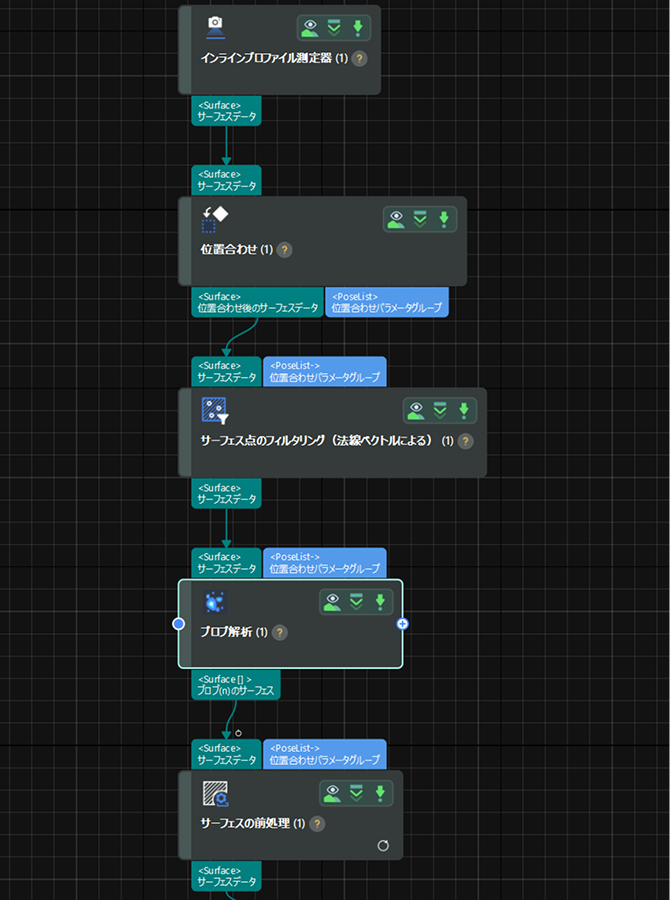Select the 位置合わせ (1) title text
Image resolution: width=670 pixels, height=900 pixels.
[x=237, y=250]
